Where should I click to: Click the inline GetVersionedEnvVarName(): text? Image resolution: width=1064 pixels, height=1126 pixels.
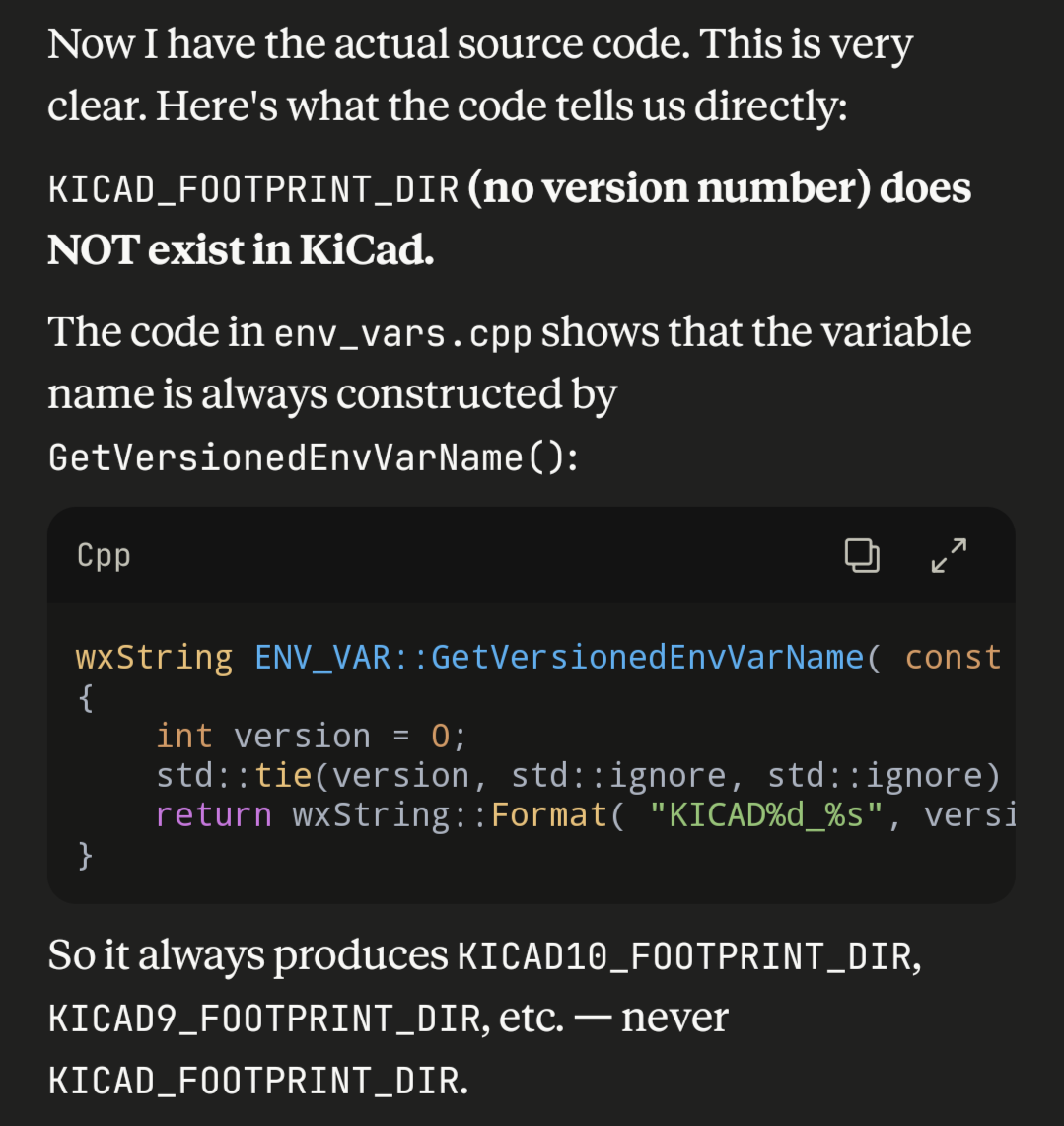point(314,458)
